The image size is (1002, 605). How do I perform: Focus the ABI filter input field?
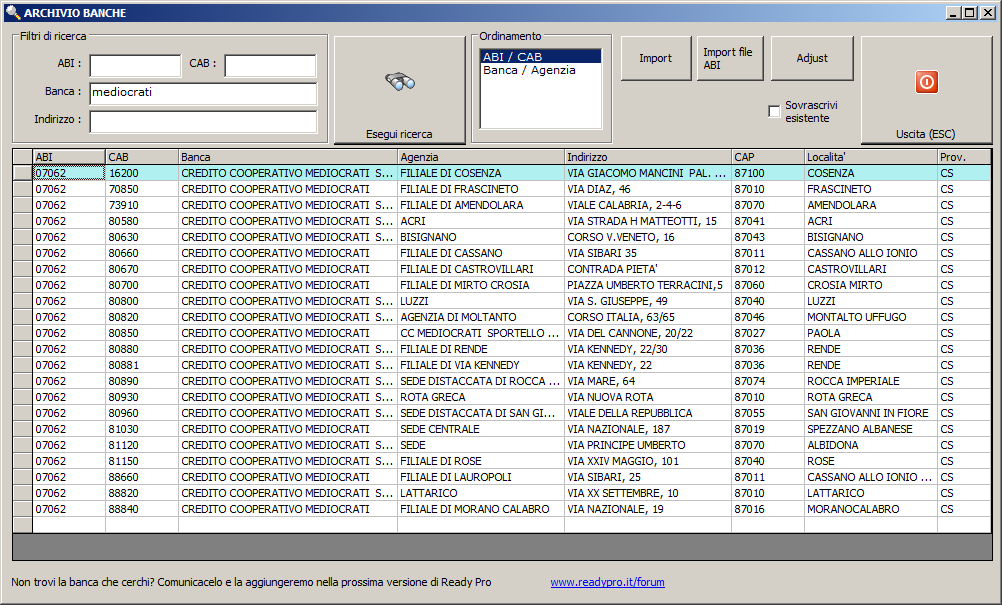point(135,65)
